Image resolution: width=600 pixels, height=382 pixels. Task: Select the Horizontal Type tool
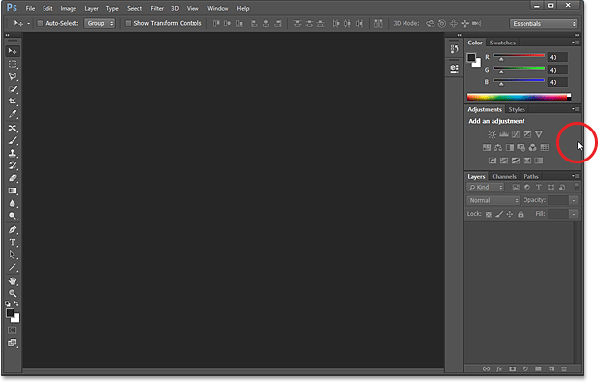[x=12, y=242]
